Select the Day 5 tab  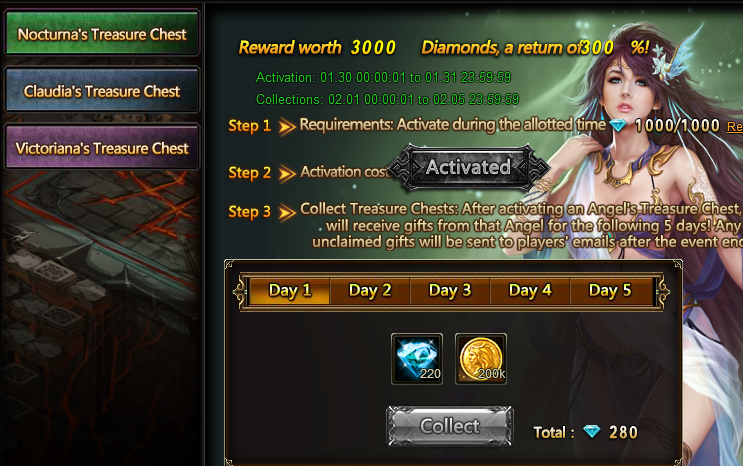tap(610, 291)
